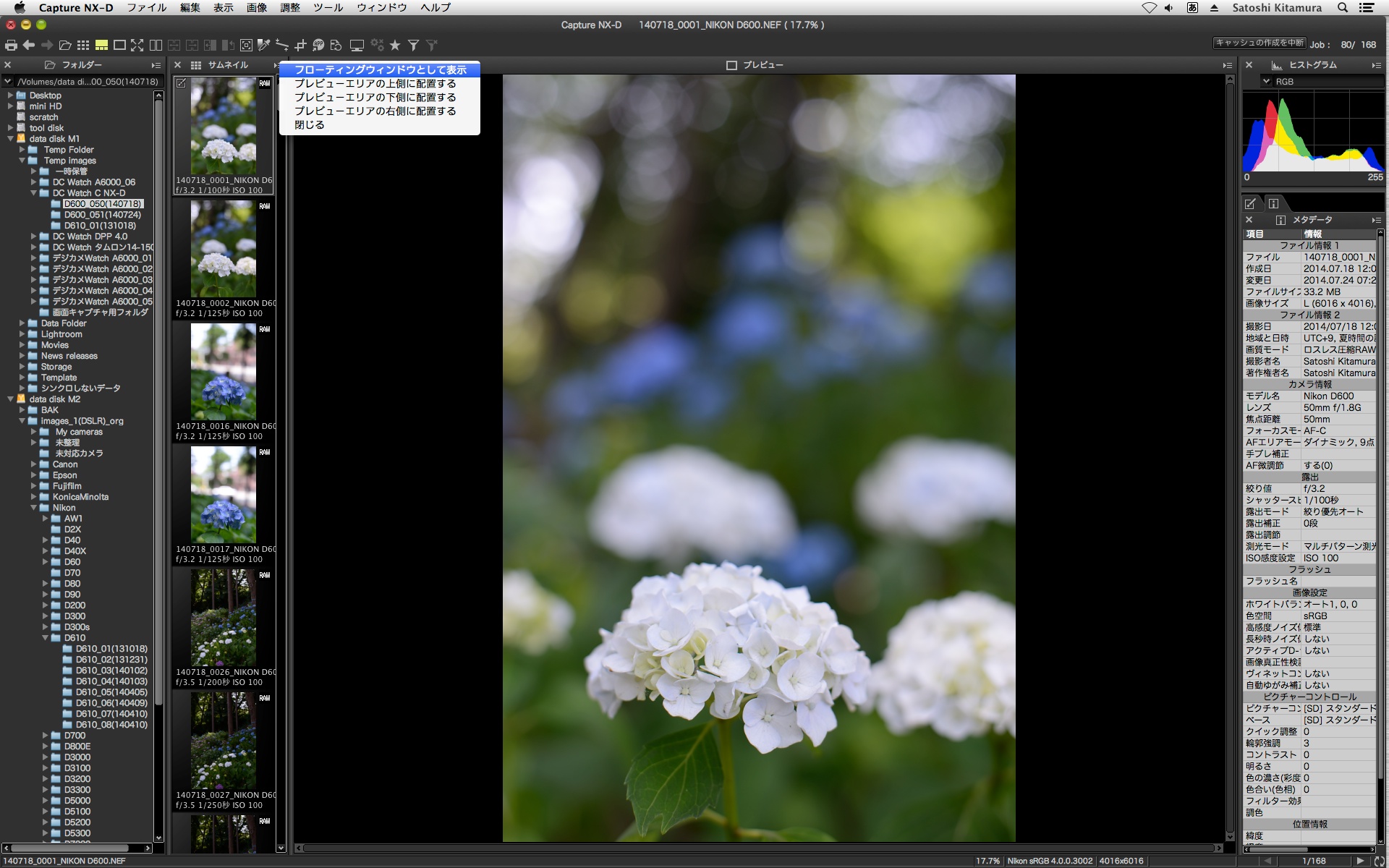Select the eyedropper gray point tool
Viewport: 1389px width, 868px height.
[264, 45]
